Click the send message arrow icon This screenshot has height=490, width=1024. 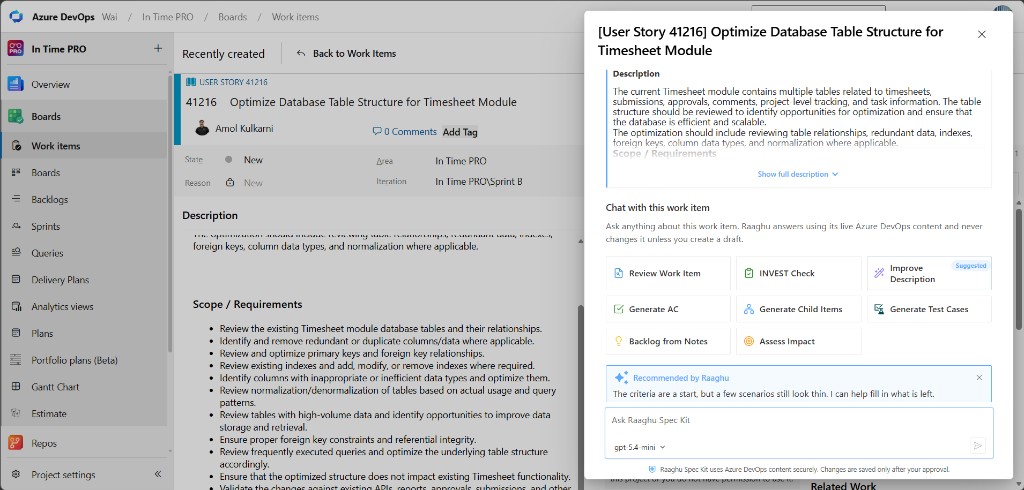pos(978,446)
